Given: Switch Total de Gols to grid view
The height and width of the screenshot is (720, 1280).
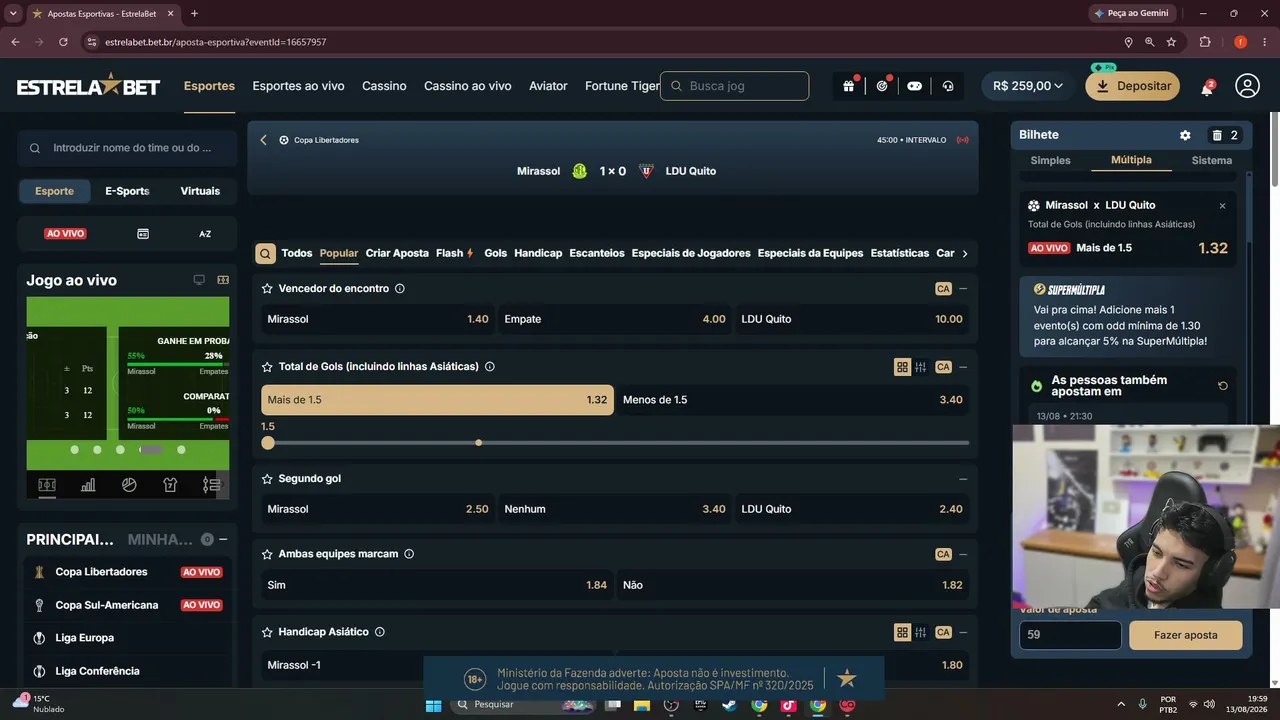Looking at the screenshot, I should coord(902,367).
